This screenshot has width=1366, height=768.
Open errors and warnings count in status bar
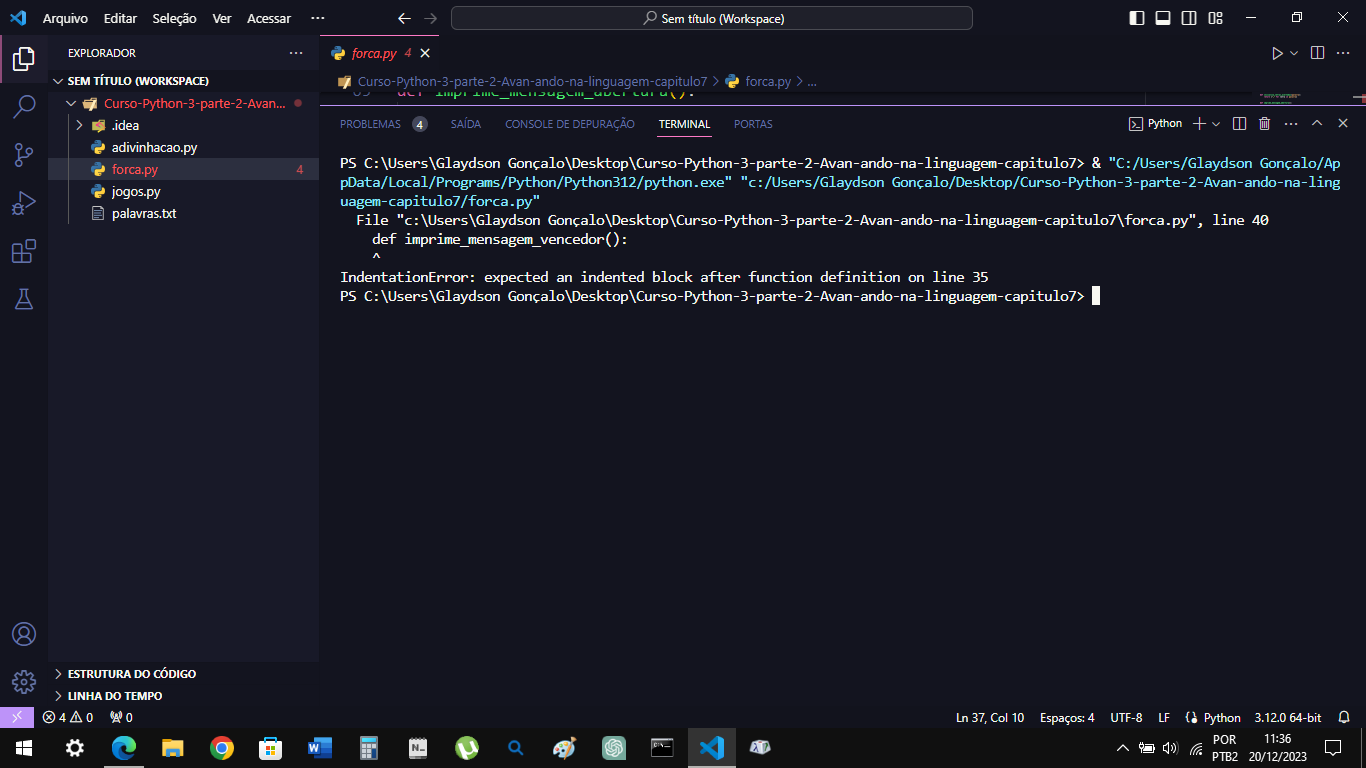coord(67,717)
